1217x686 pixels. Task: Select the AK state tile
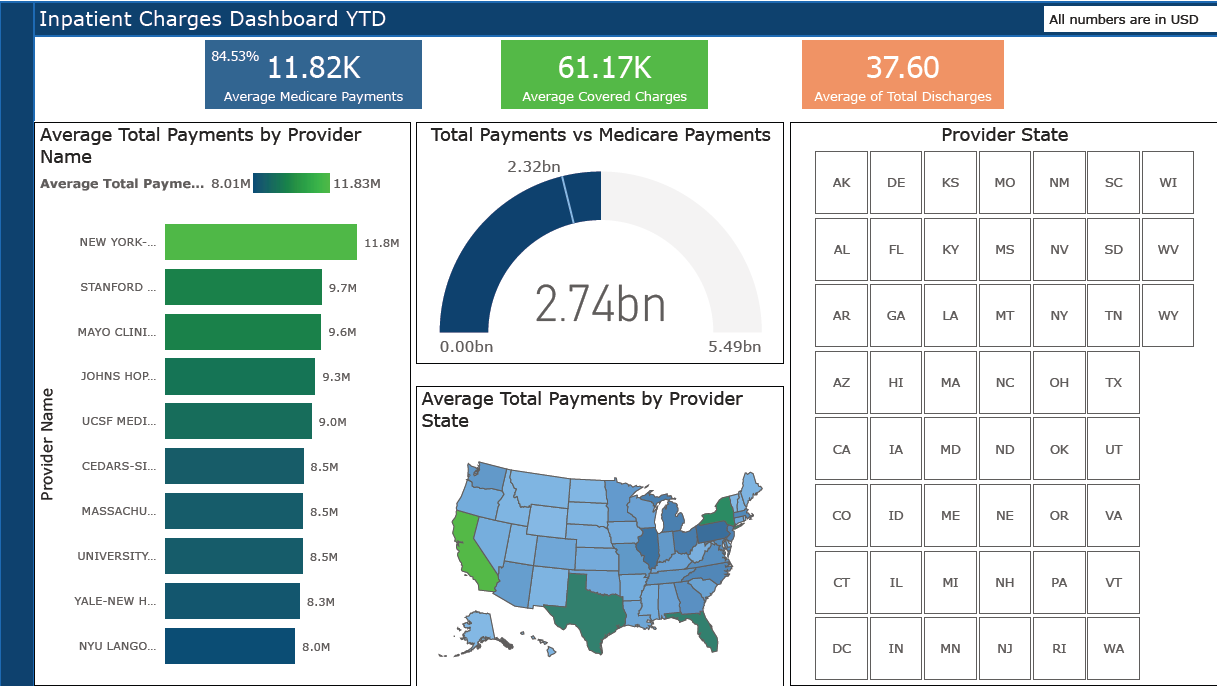click(841, 182)
